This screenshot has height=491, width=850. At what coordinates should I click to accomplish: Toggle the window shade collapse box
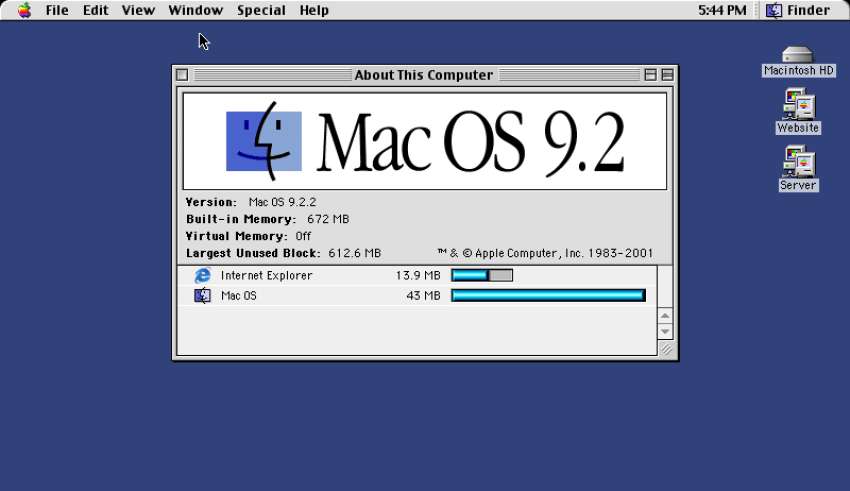click(x=667, y=75)
